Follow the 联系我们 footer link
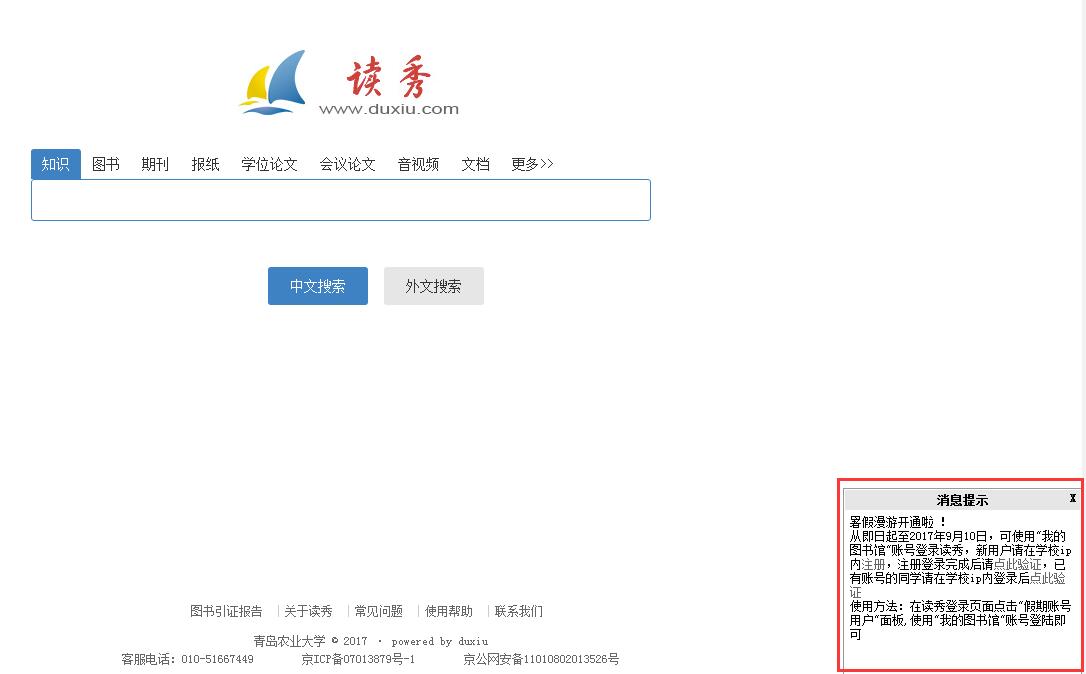Image resolution: width=1086 pixels, height=674 pixels. 519,611
